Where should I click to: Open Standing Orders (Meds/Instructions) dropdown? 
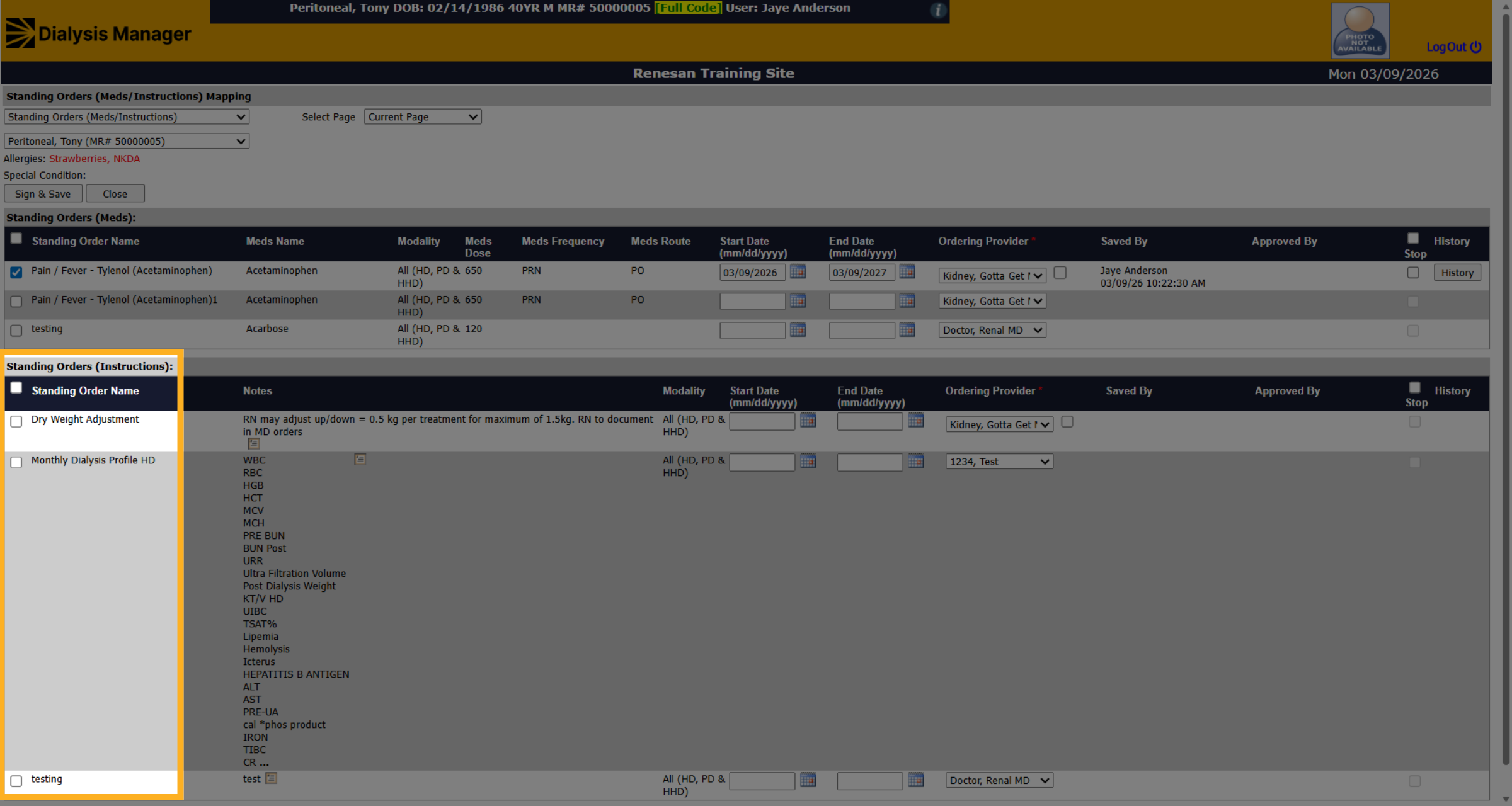127,117
